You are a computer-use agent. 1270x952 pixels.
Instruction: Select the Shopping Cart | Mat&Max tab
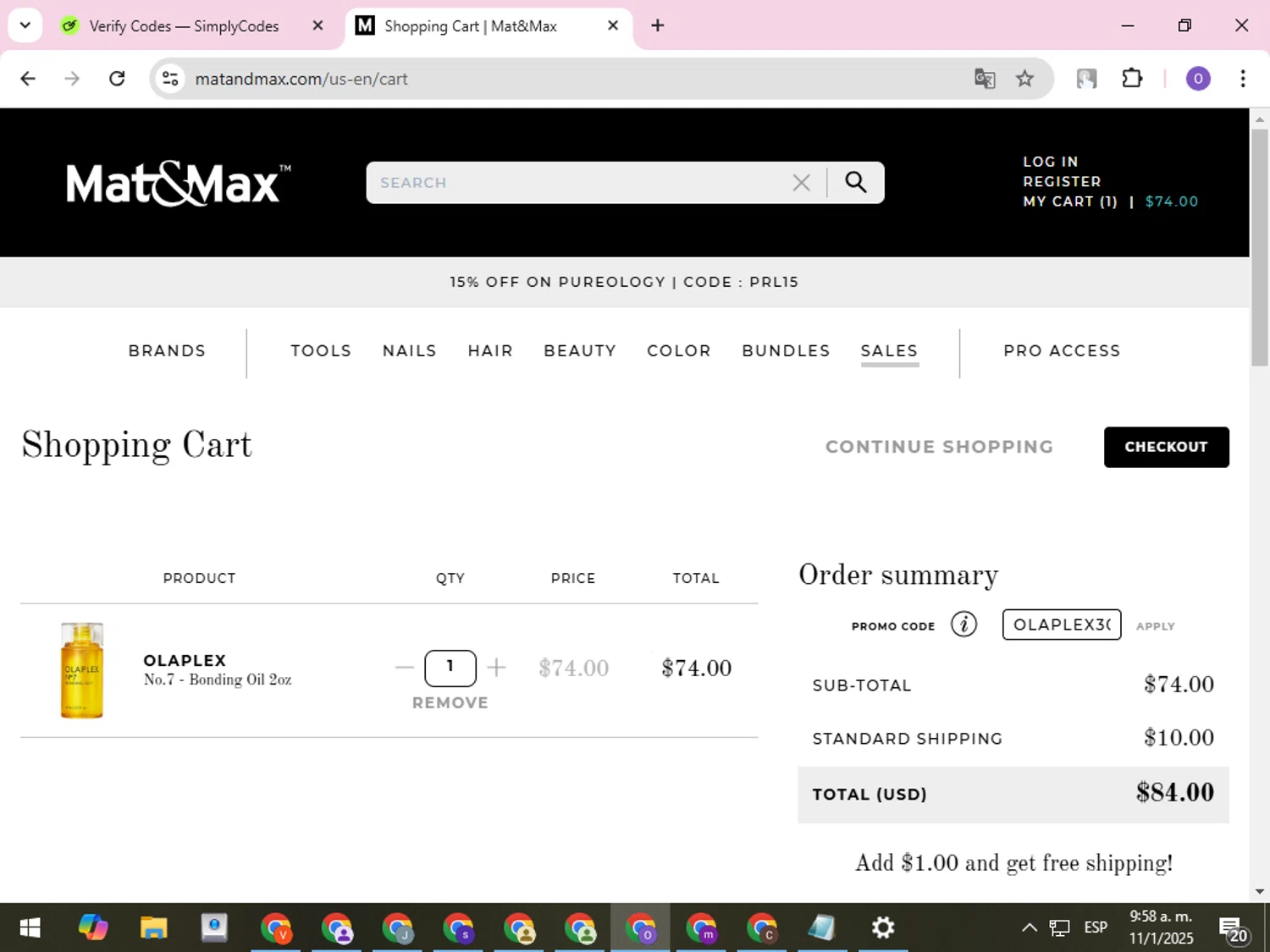coord(471,26)
